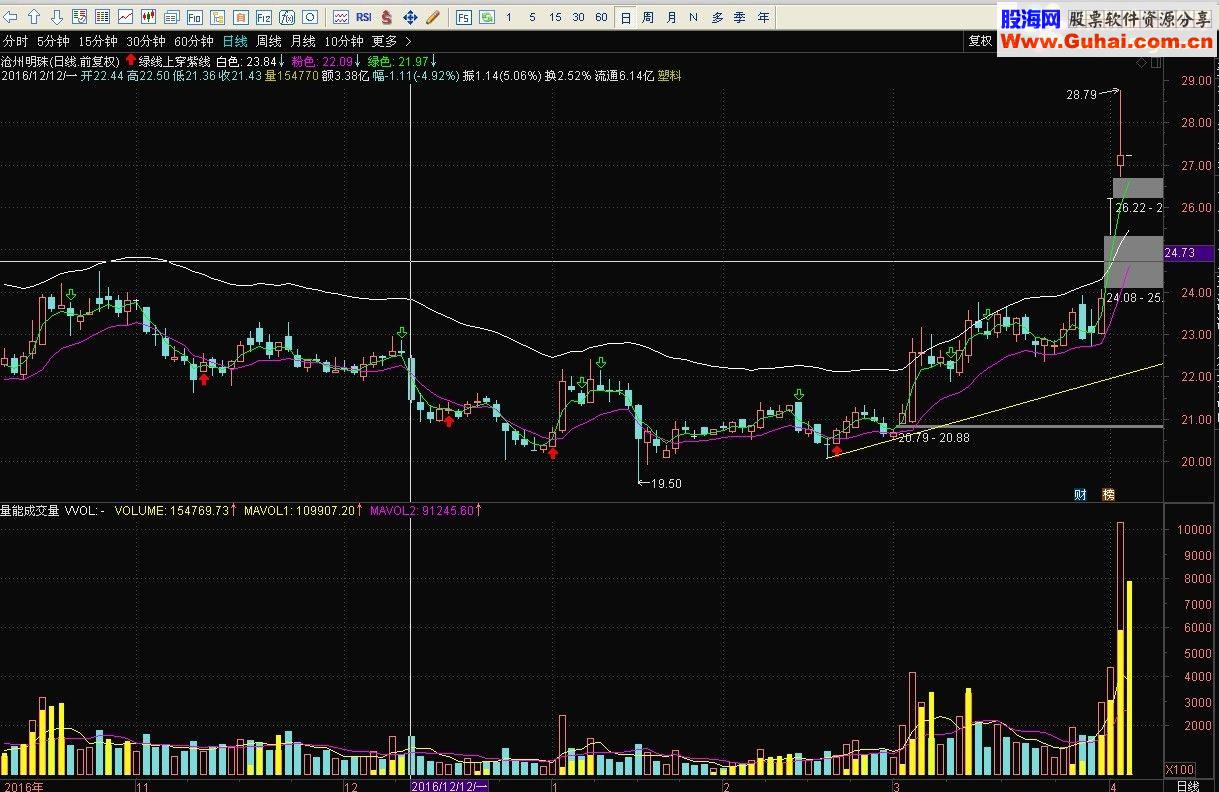1219x792 pixels.
Task: Toggle the 月 monthly period button
Action: [x=671, y=17]
